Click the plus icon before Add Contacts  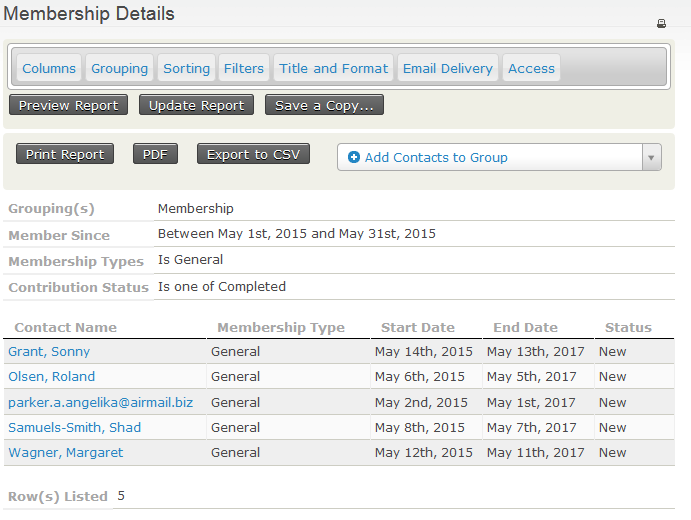(354, 158)
